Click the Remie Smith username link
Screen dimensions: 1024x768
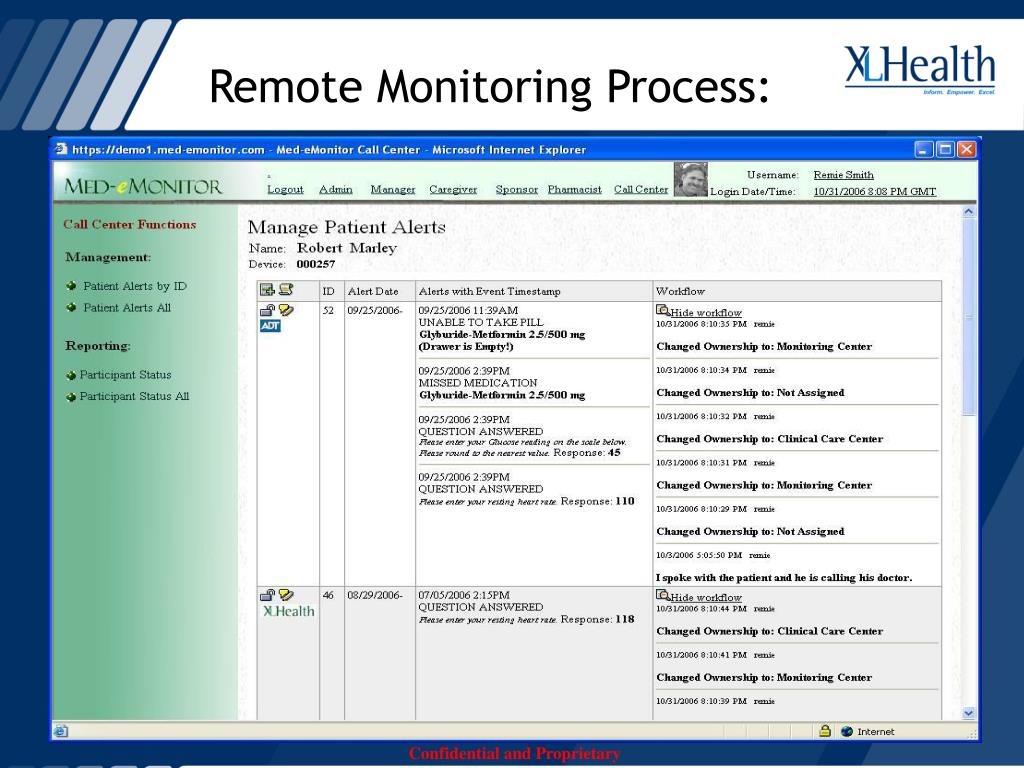click(x=843, y=174)
